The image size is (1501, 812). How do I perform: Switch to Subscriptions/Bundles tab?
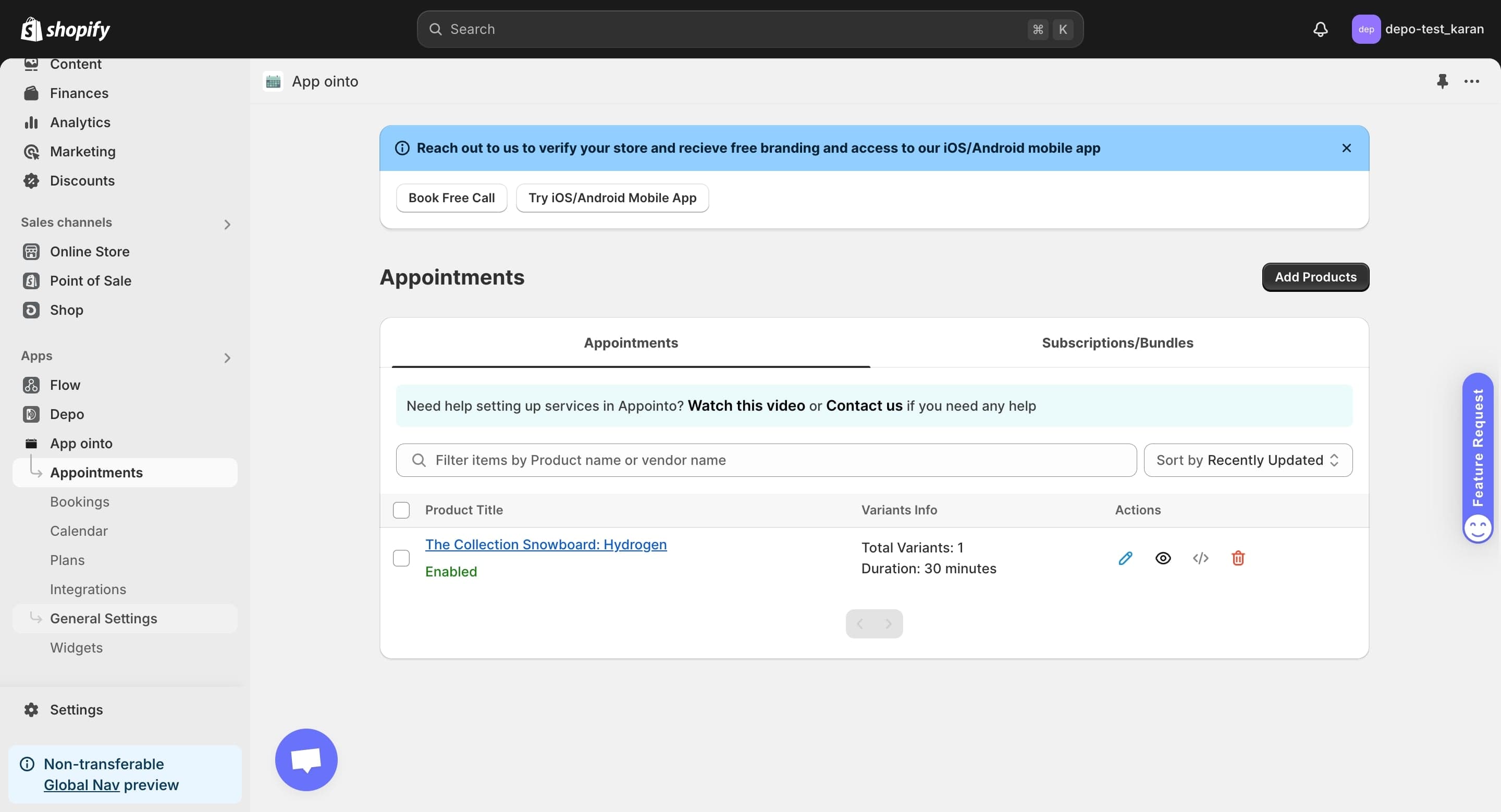[x=1117, y=342]
